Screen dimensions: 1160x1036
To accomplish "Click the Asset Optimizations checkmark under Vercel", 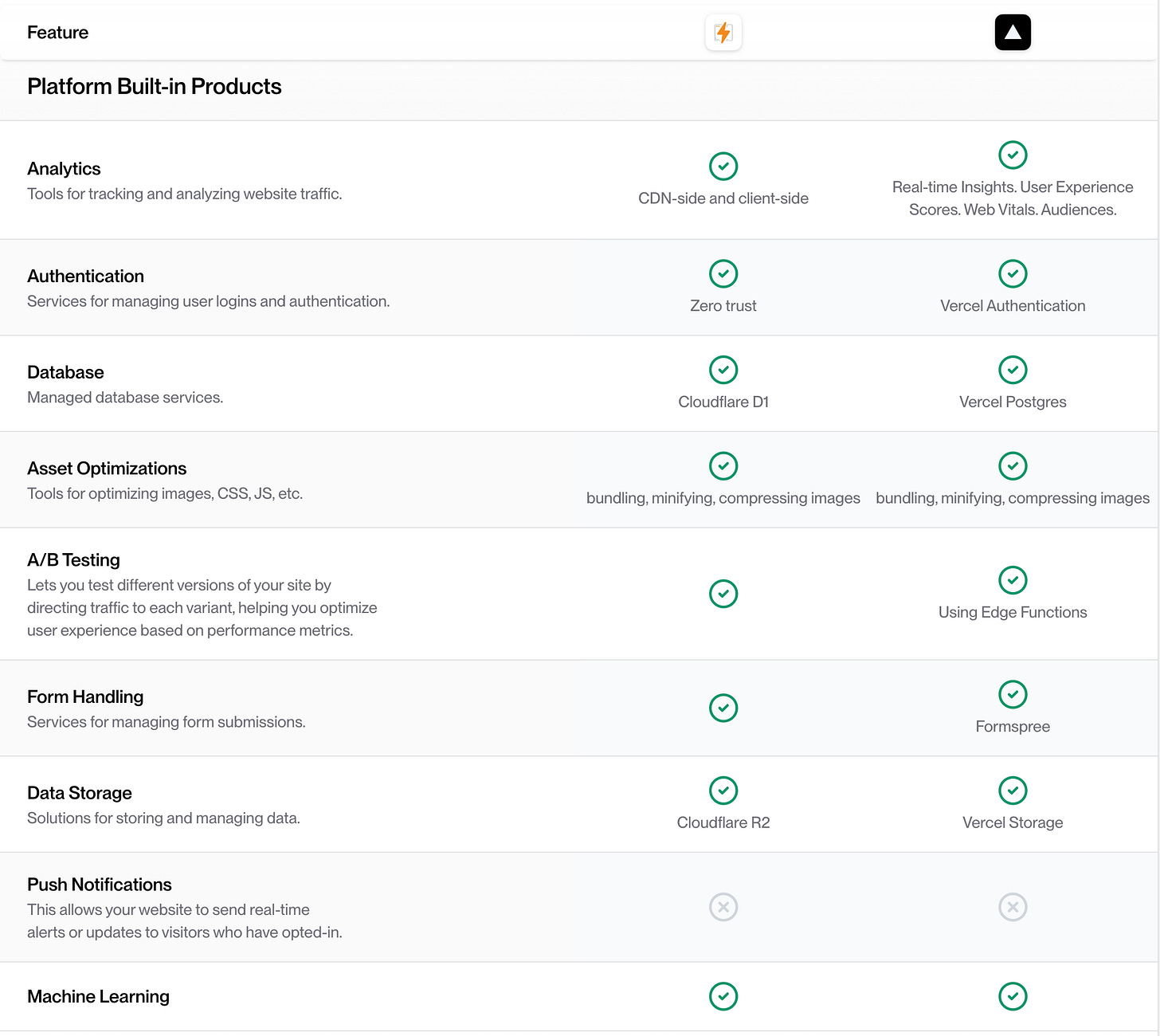I will click(1013, 466).
